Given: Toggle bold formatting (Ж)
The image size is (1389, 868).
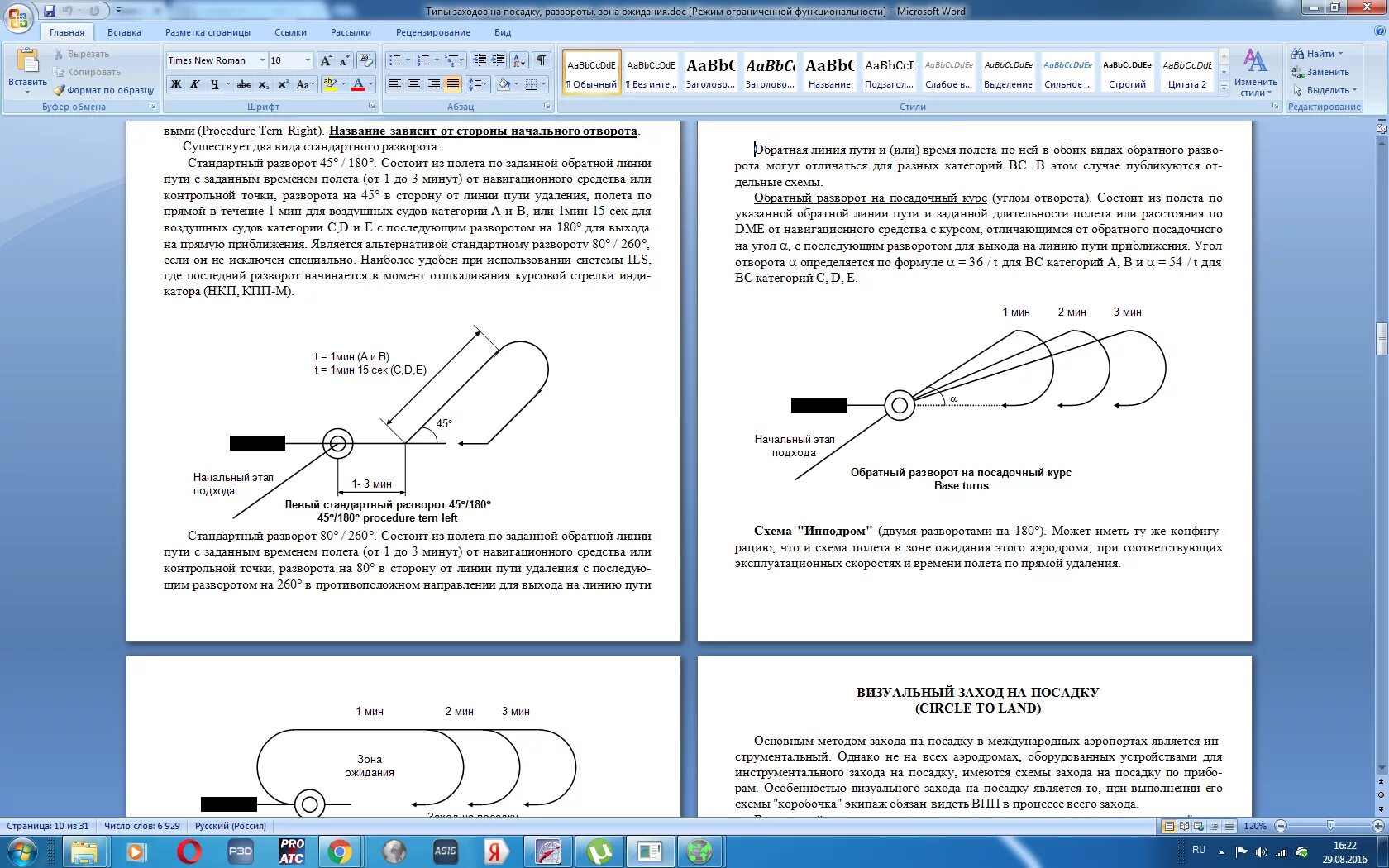Looking at the screenshot, I should pyautogui.click(x=176, y=84).
